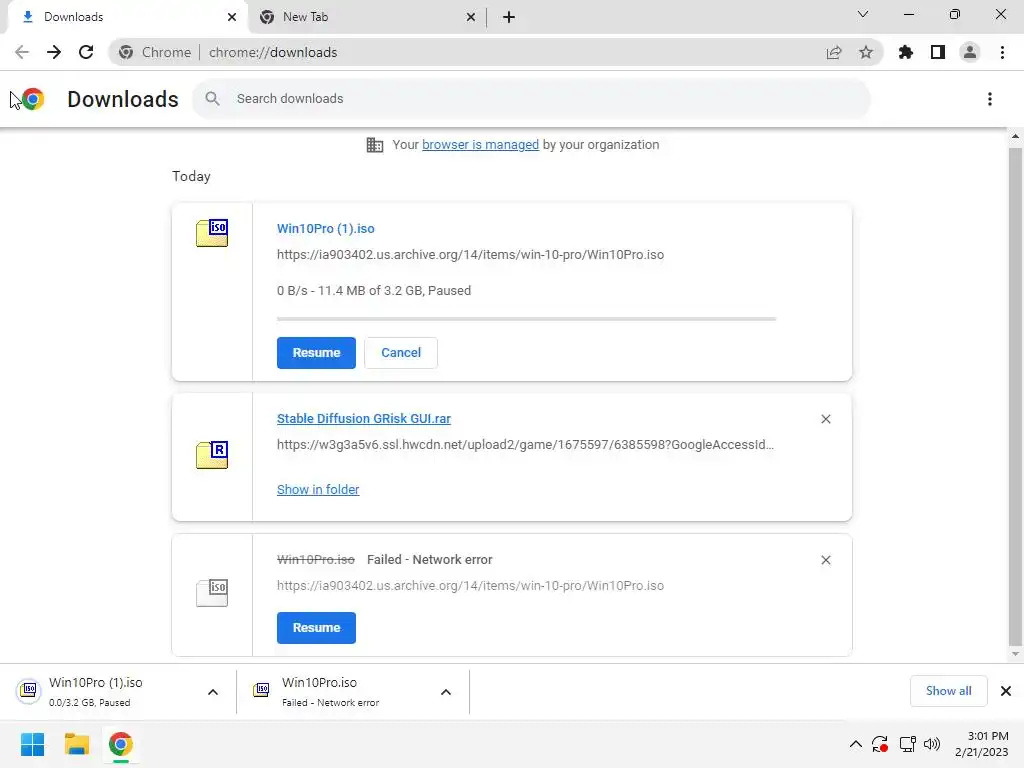Select the Downloads tab

tap(127, 17)
